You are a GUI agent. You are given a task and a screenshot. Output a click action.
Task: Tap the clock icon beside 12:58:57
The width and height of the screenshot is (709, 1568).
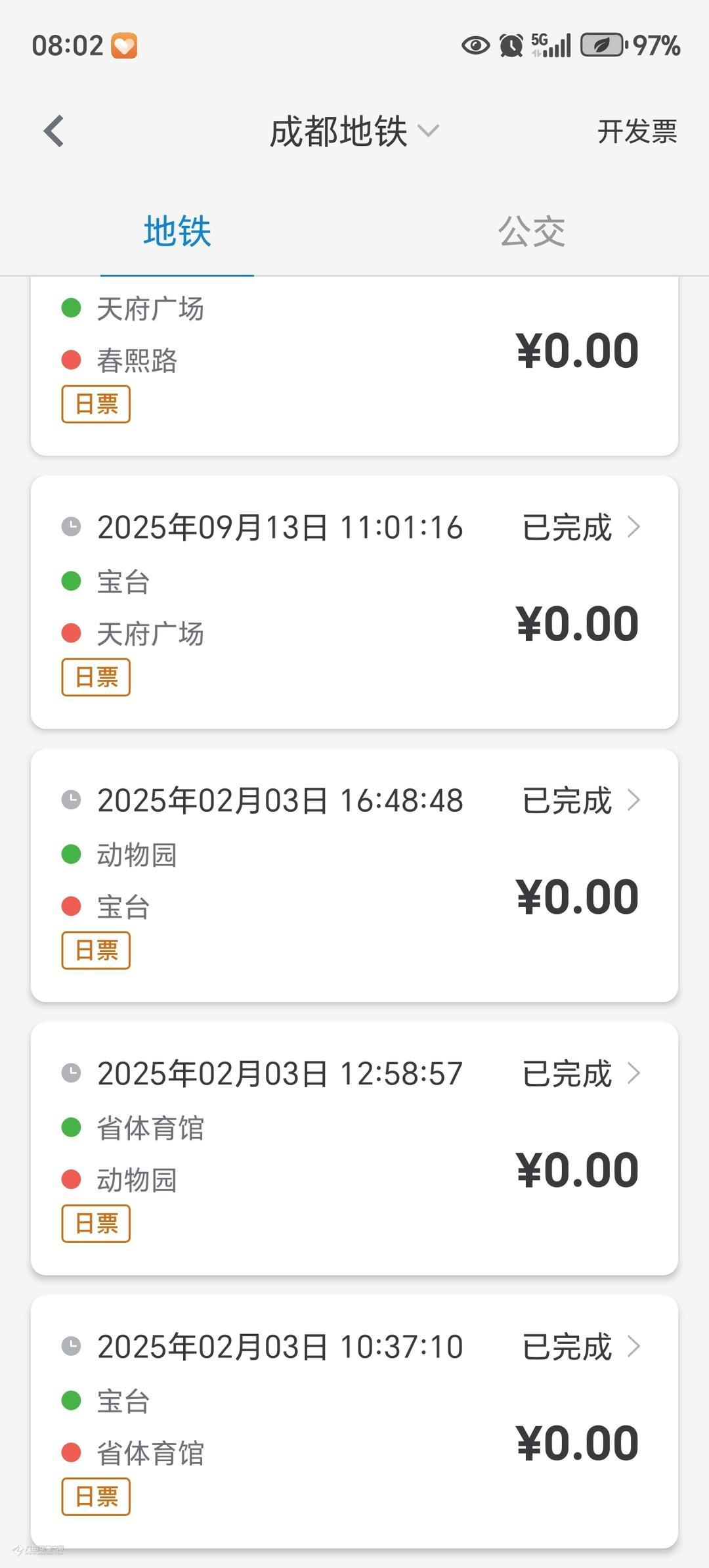[x=71, y=1073]
